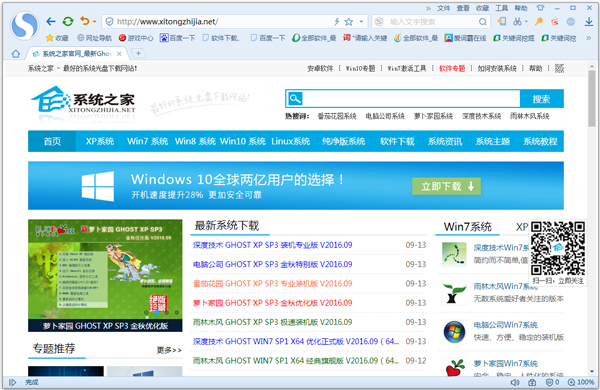The height and width of the screenshot is (390, 600).
Task: Close the 系统之家官网 tab
Action: (119, 54)
